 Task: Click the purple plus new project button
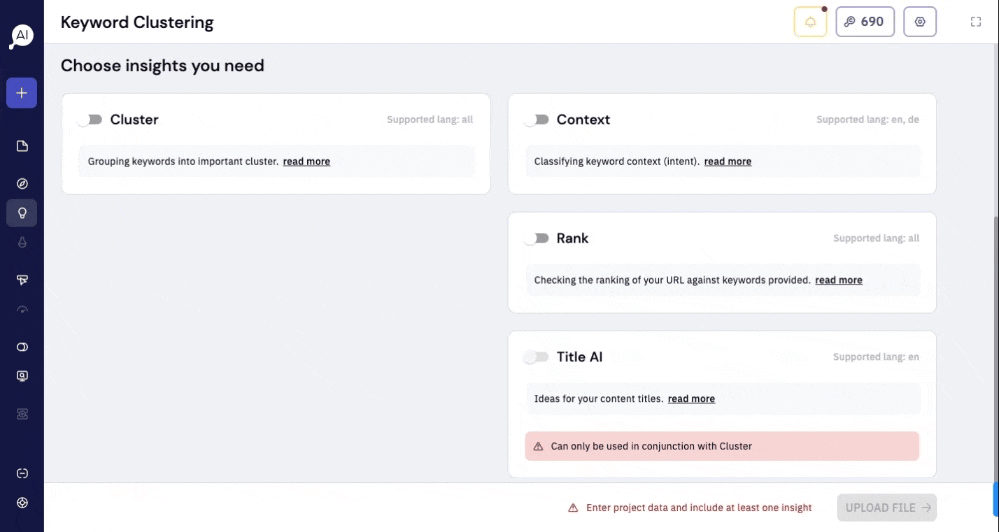[x=22, y=93]
